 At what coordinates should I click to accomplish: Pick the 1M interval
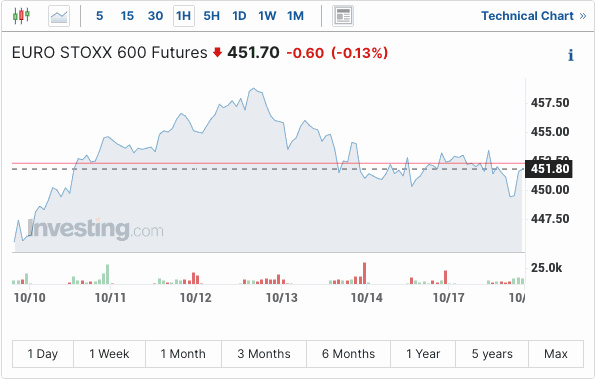pos(295,16)
